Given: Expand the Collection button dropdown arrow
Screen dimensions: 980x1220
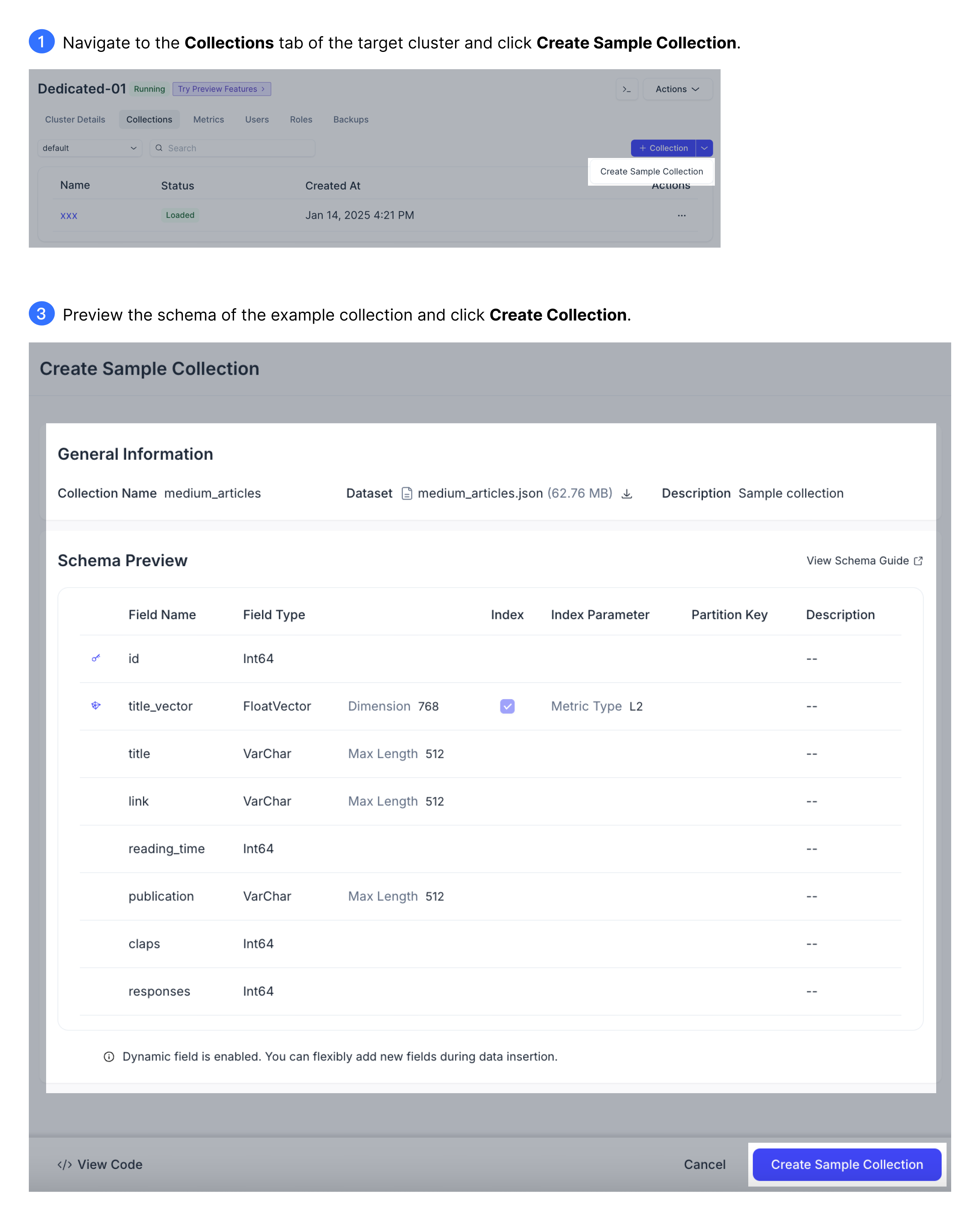Looking at the screenshot, I should pos(707,148).
